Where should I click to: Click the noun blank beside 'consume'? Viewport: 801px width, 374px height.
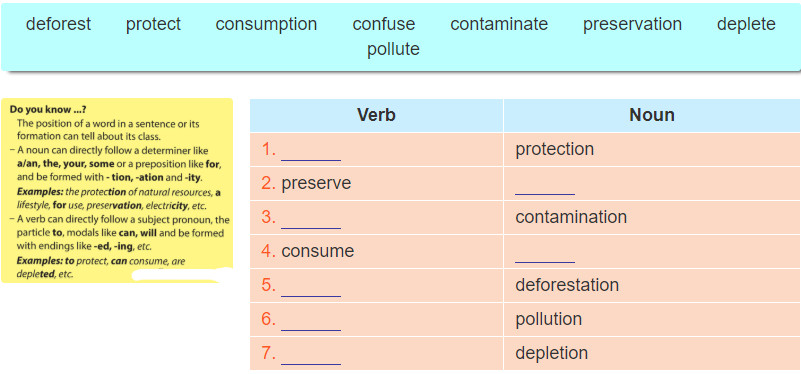pyautogui.click(x=545, y=253)
